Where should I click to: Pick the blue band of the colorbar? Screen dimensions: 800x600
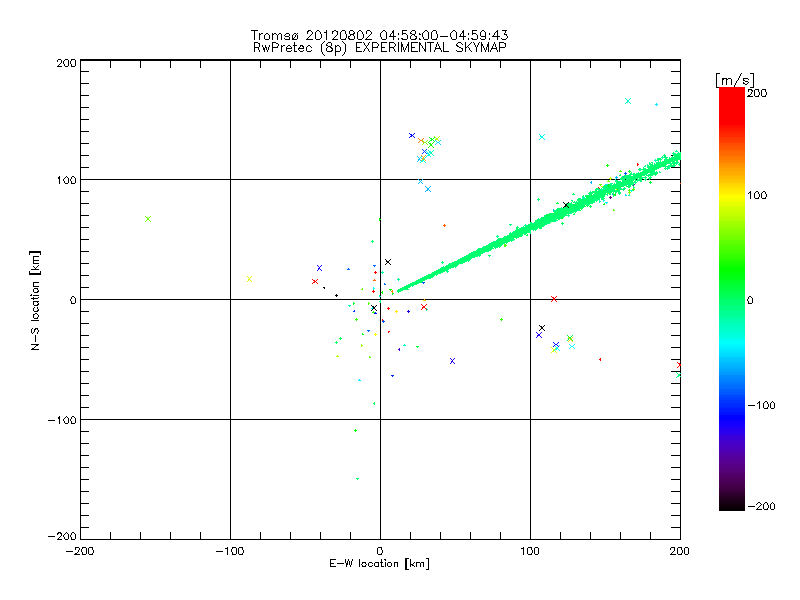[732, 416]
